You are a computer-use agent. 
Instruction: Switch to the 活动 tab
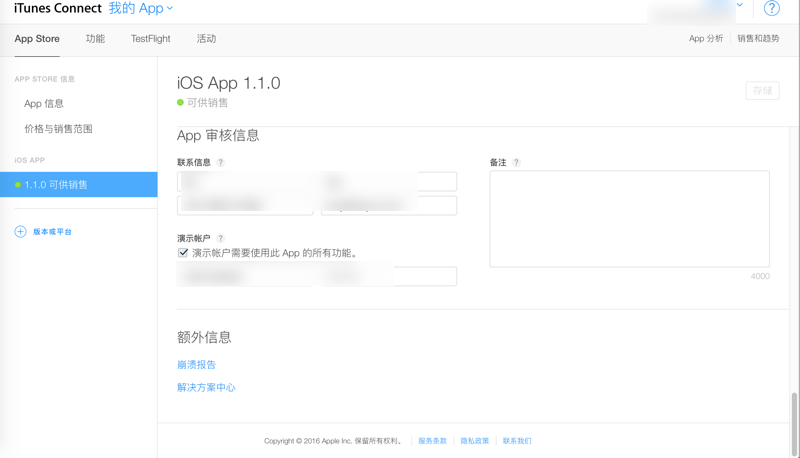click(x=206, y=39)
